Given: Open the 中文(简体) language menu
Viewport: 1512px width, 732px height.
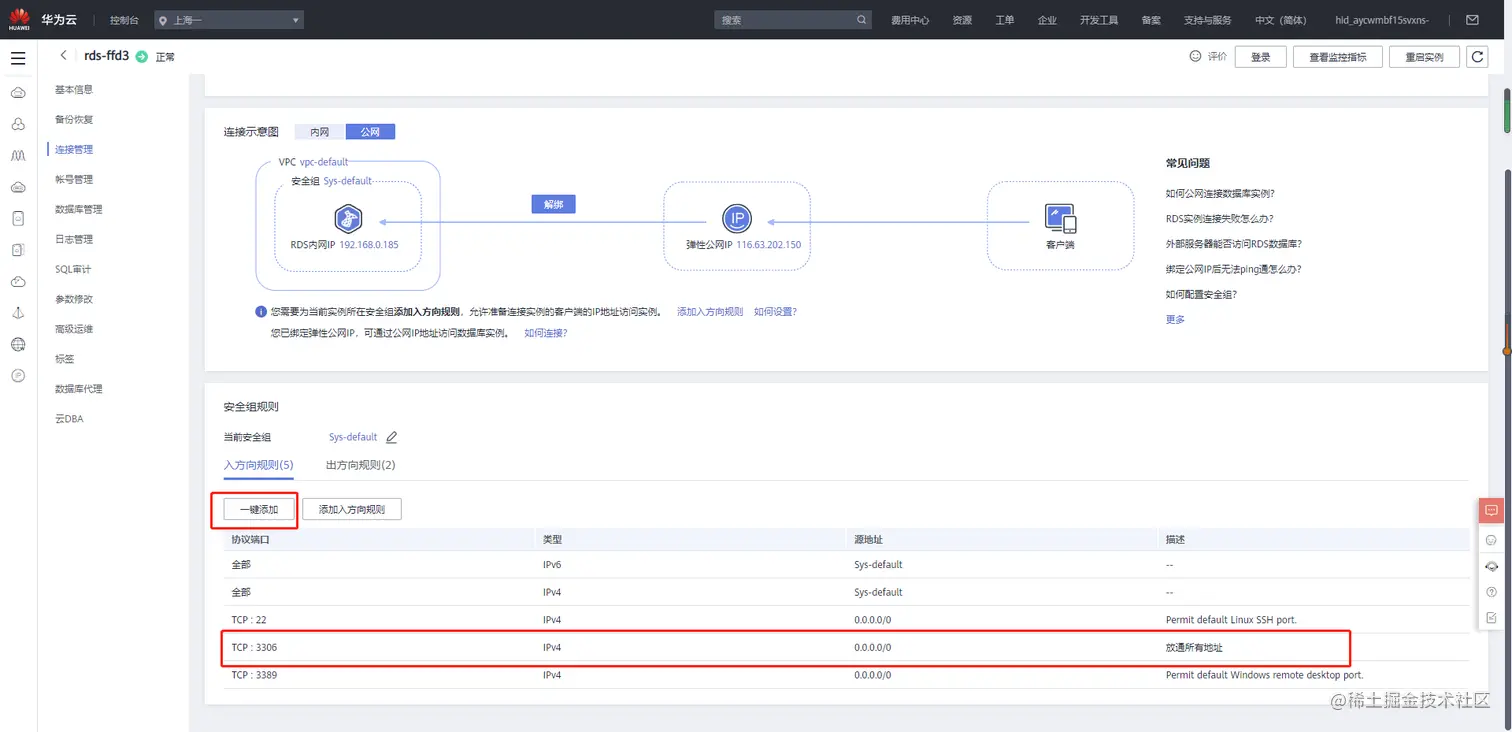Looking at the screenshot, I should [x=1281, y=20].
